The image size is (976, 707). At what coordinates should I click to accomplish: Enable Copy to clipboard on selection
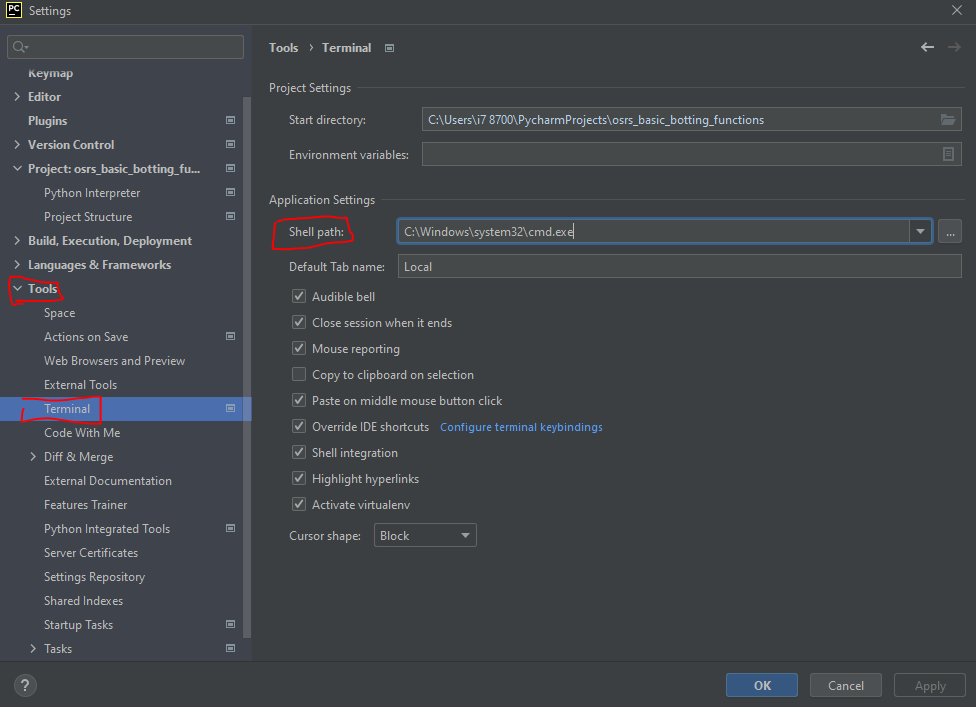click(299, 375)
